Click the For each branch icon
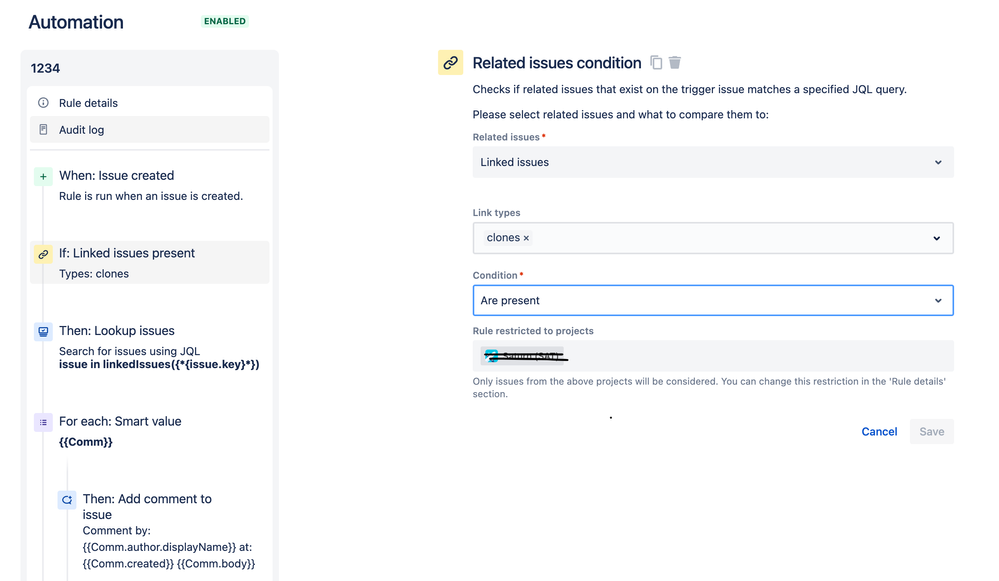999x581 pixels. tap(43, 422)
